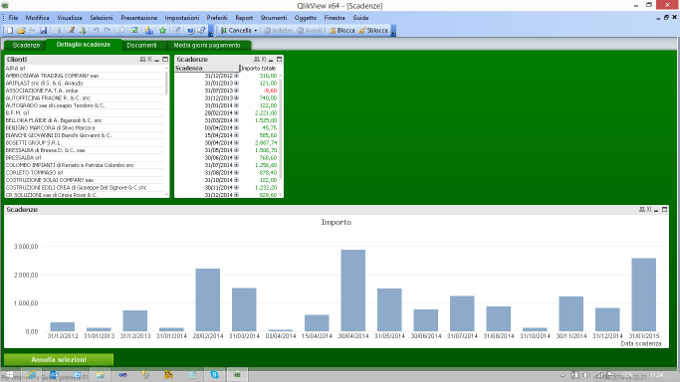This screenshot has height=382, width=680.
Task: Expand the 30/11/2014 pivot row
Action: coord(236,187)
